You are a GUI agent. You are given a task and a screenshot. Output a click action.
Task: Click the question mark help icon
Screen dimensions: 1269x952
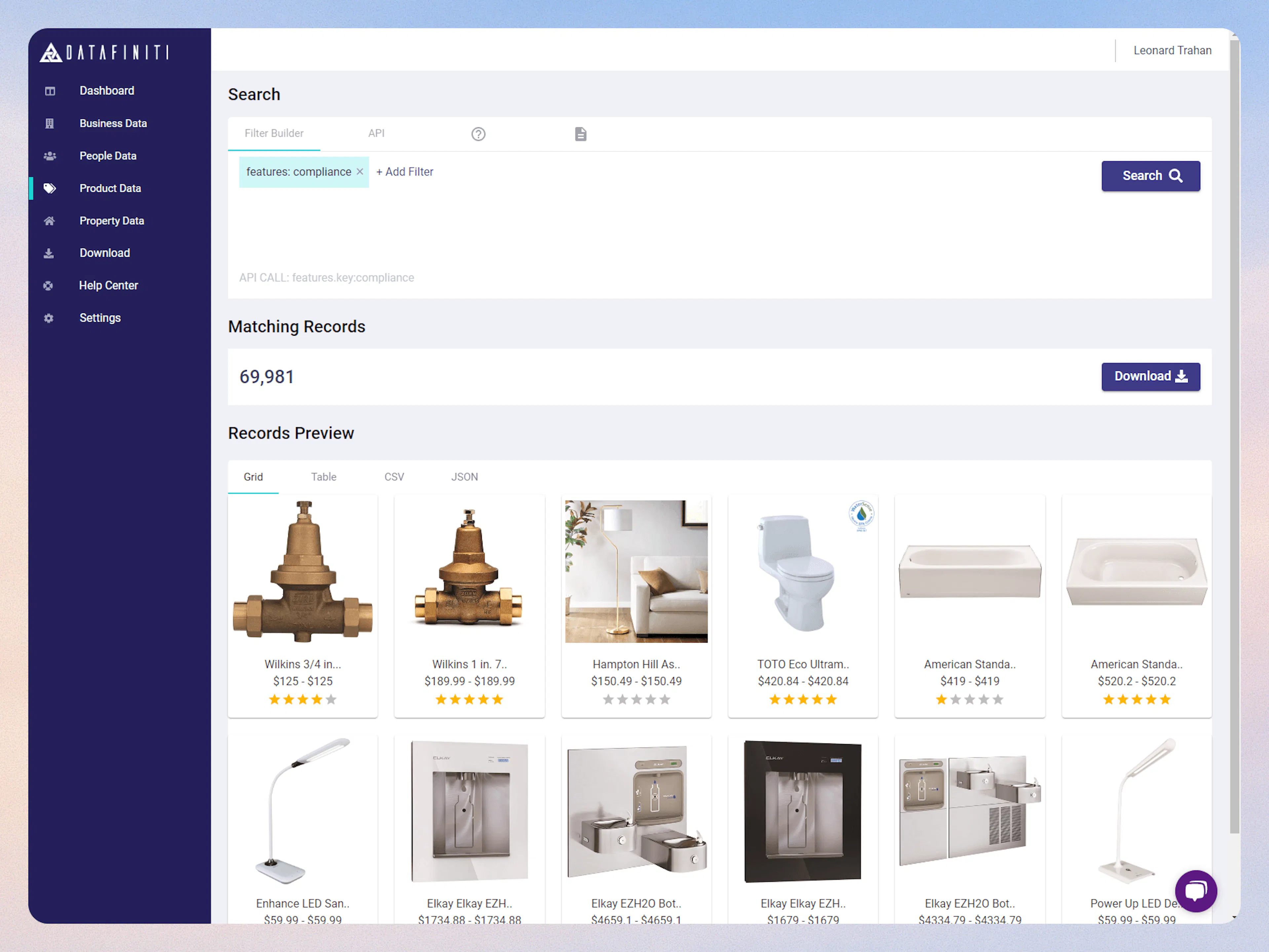pos(478,133)
